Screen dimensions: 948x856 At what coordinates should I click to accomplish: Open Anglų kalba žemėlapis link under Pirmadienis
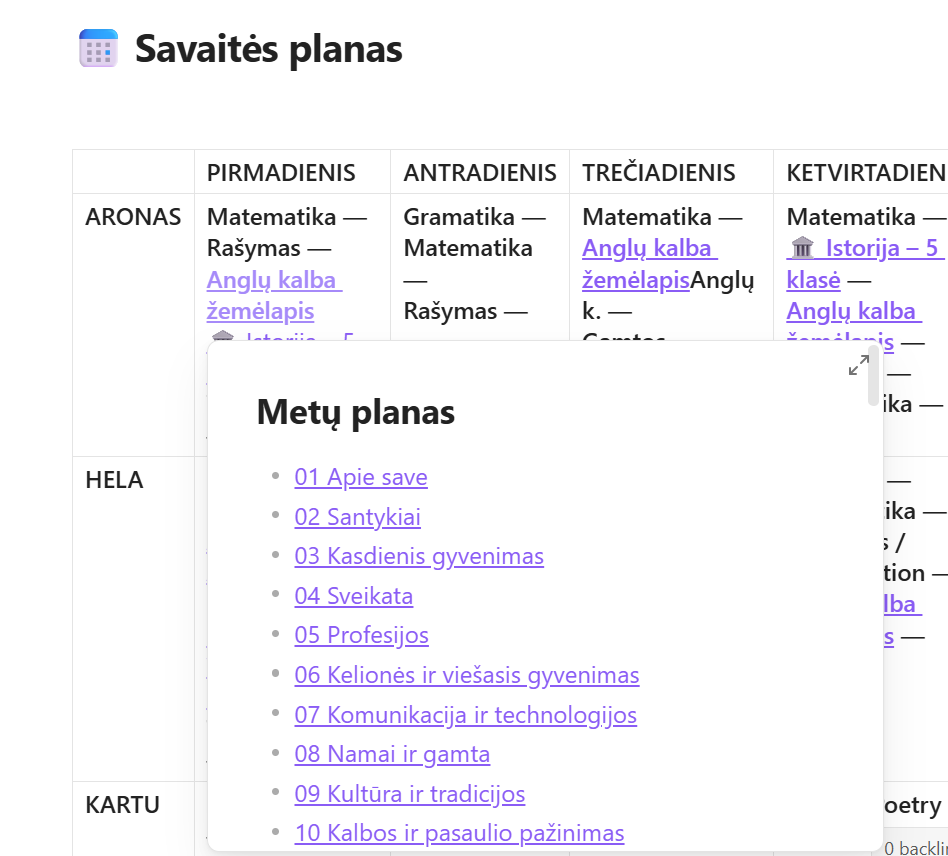pyautogui.click(x=274, y=296)
